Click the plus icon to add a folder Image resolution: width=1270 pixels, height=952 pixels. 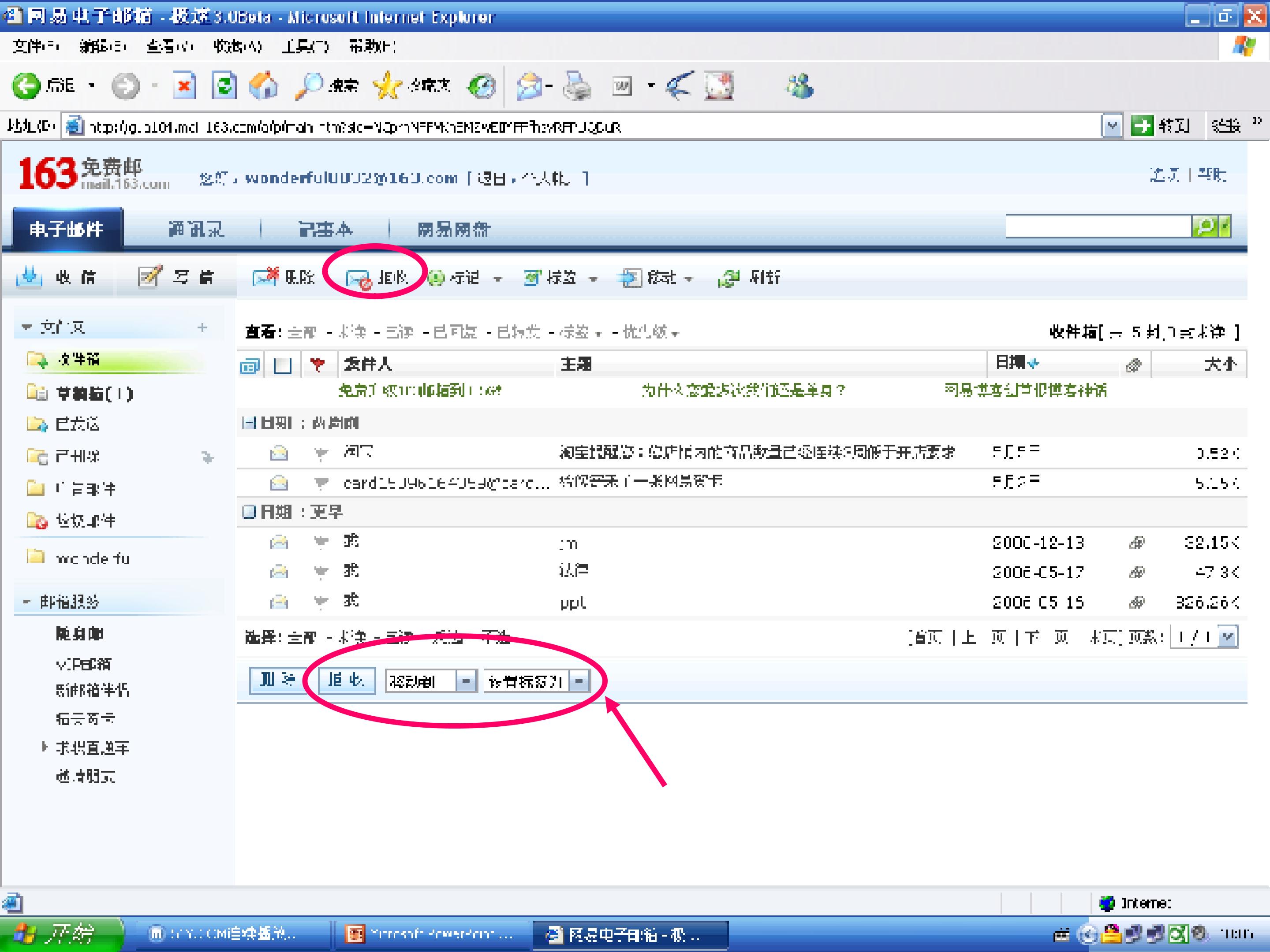202,327
